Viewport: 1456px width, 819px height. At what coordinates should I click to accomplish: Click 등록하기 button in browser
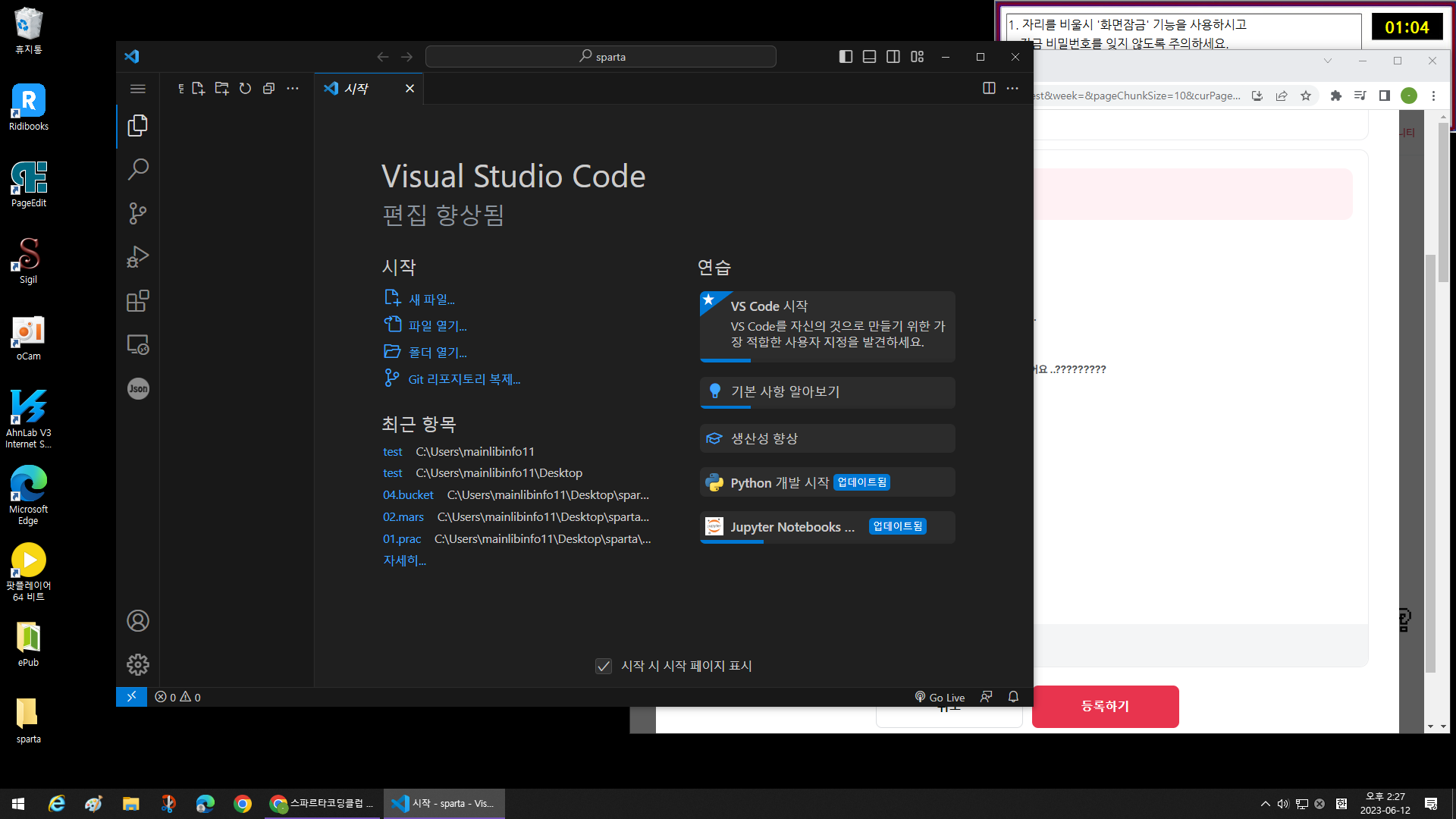[x=1105, y=706]
